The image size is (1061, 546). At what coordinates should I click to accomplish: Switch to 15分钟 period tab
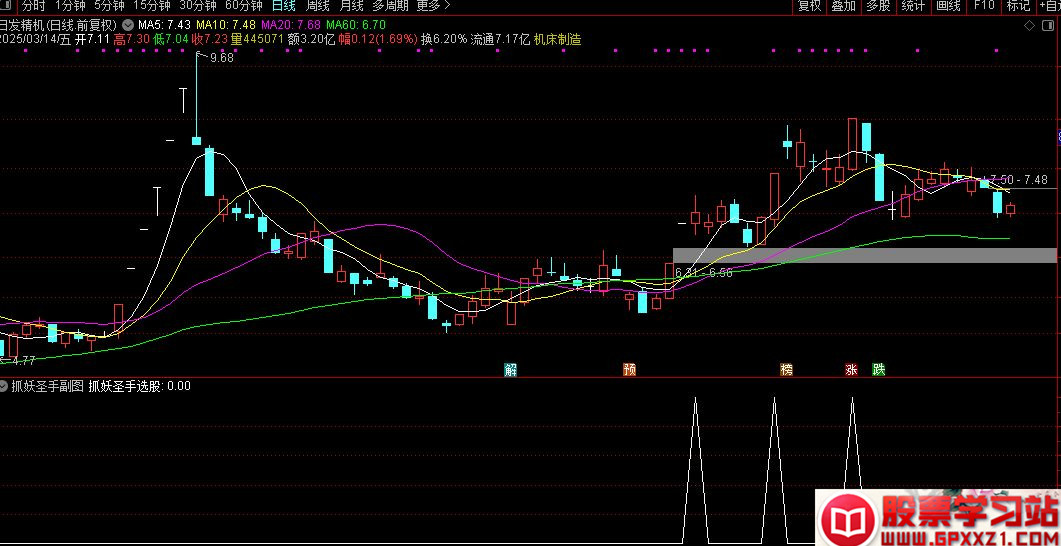coord(152,6)
